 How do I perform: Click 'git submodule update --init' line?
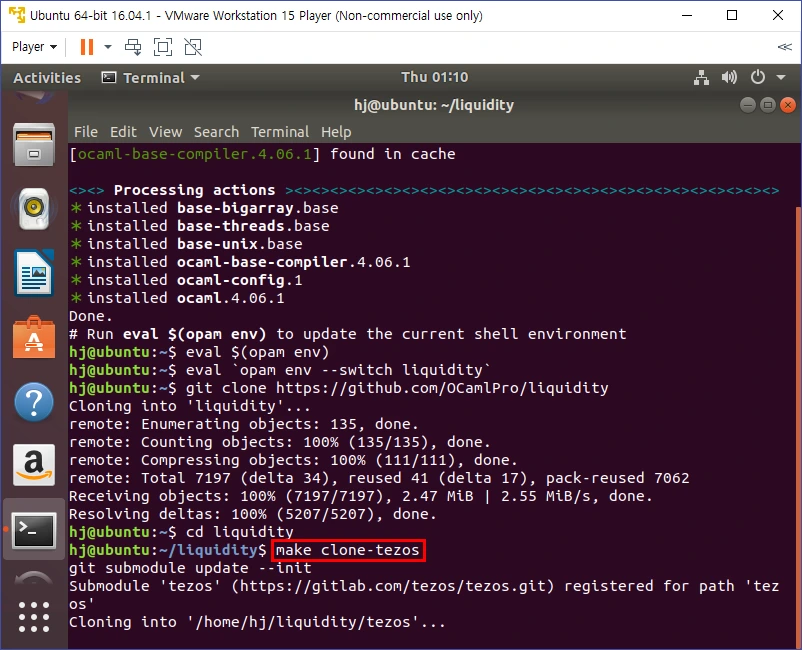point(190,568)
